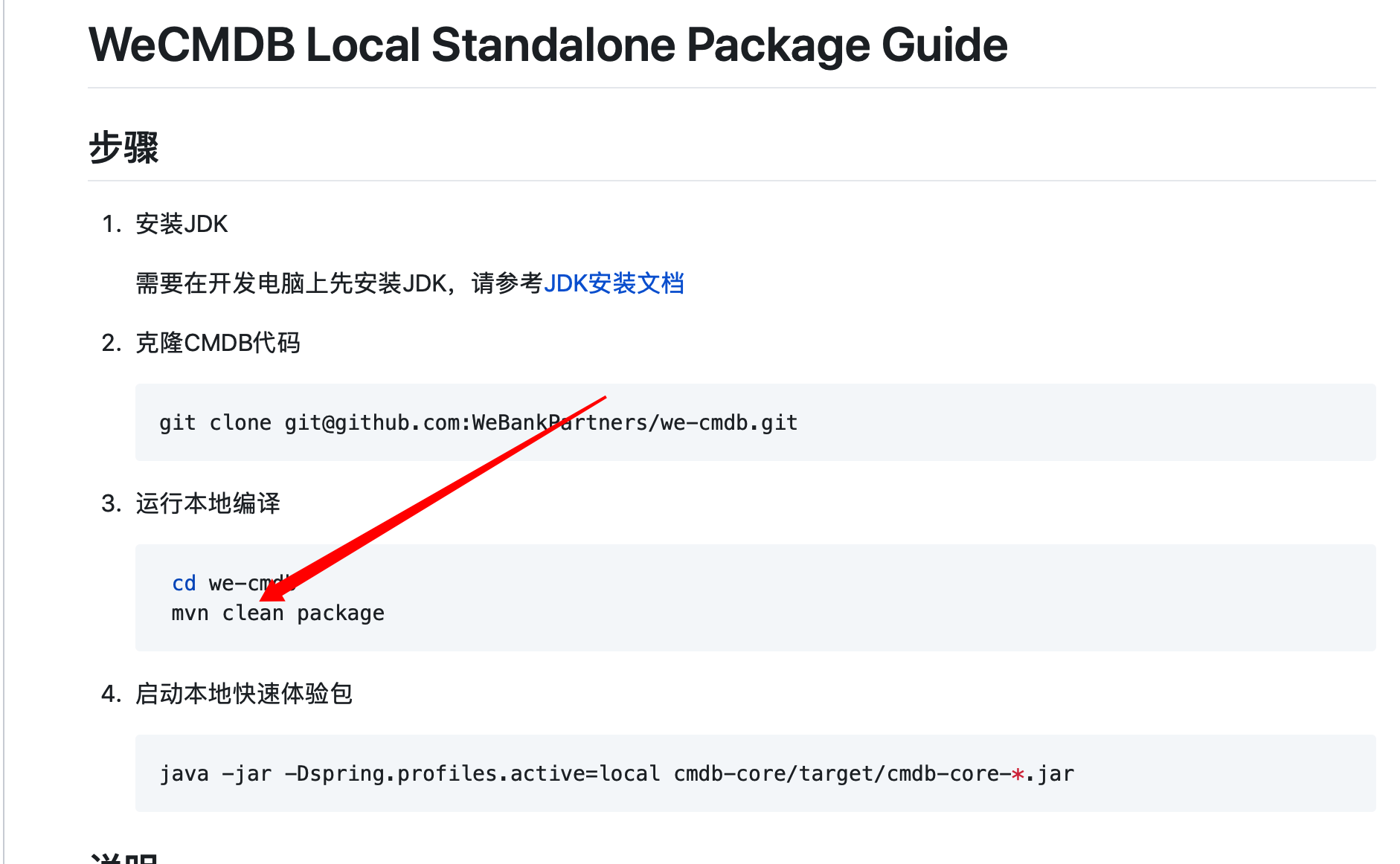Viewport: 1400px width, 864px height.
Task: Click the first gray code block
Action: (754, 422)
